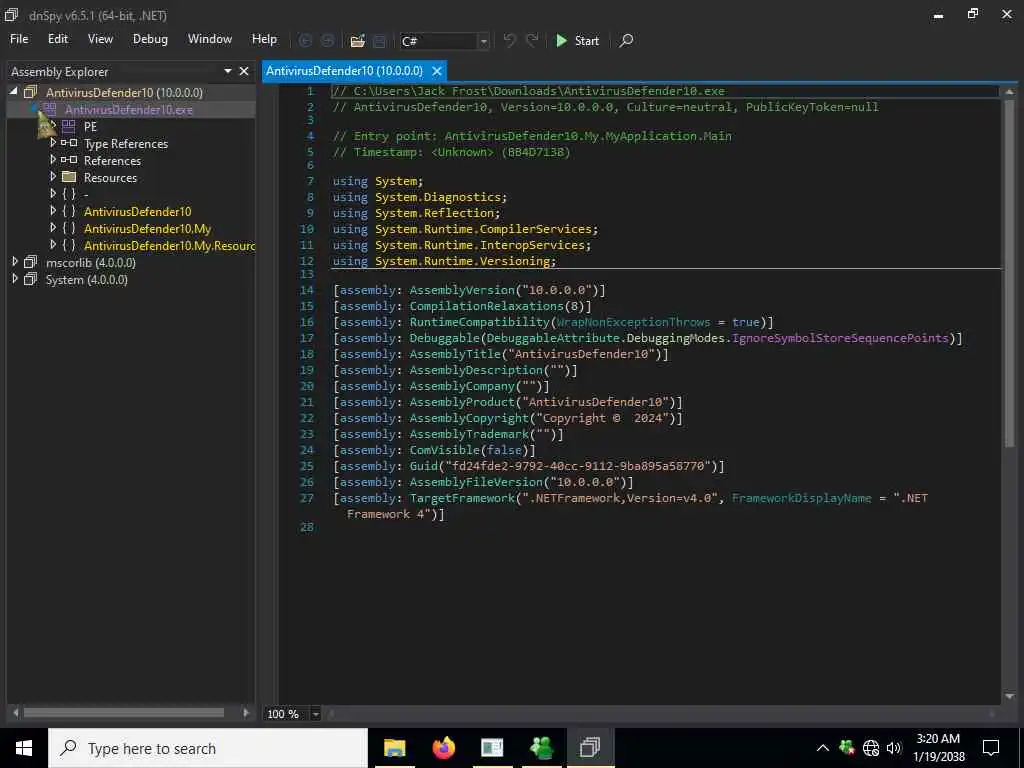This screenshot has width=1024, height=768.
Task: Expand the Resources folder node
Action: (x=53, y=176)
